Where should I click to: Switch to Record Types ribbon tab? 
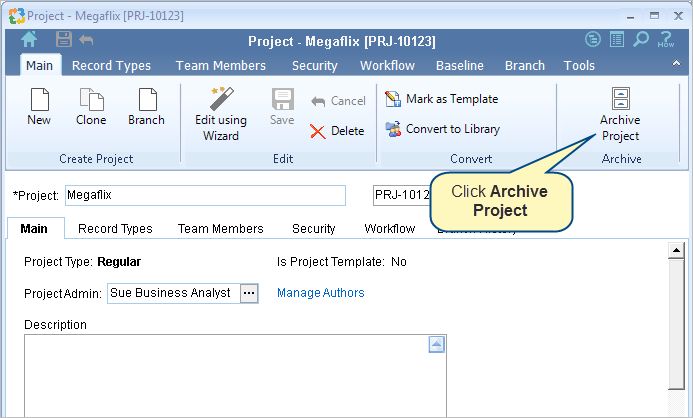(x=111, y=66)
